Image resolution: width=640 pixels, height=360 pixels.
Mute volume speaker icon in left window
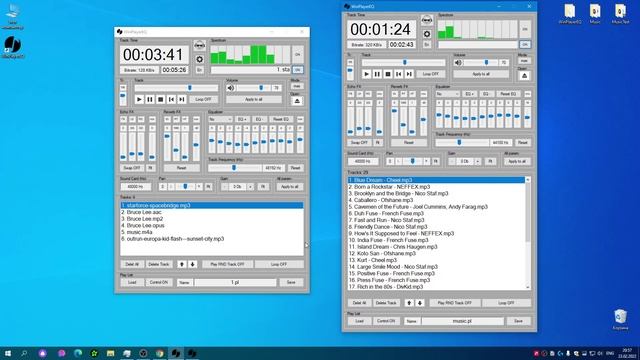click(x=231, y=88)
